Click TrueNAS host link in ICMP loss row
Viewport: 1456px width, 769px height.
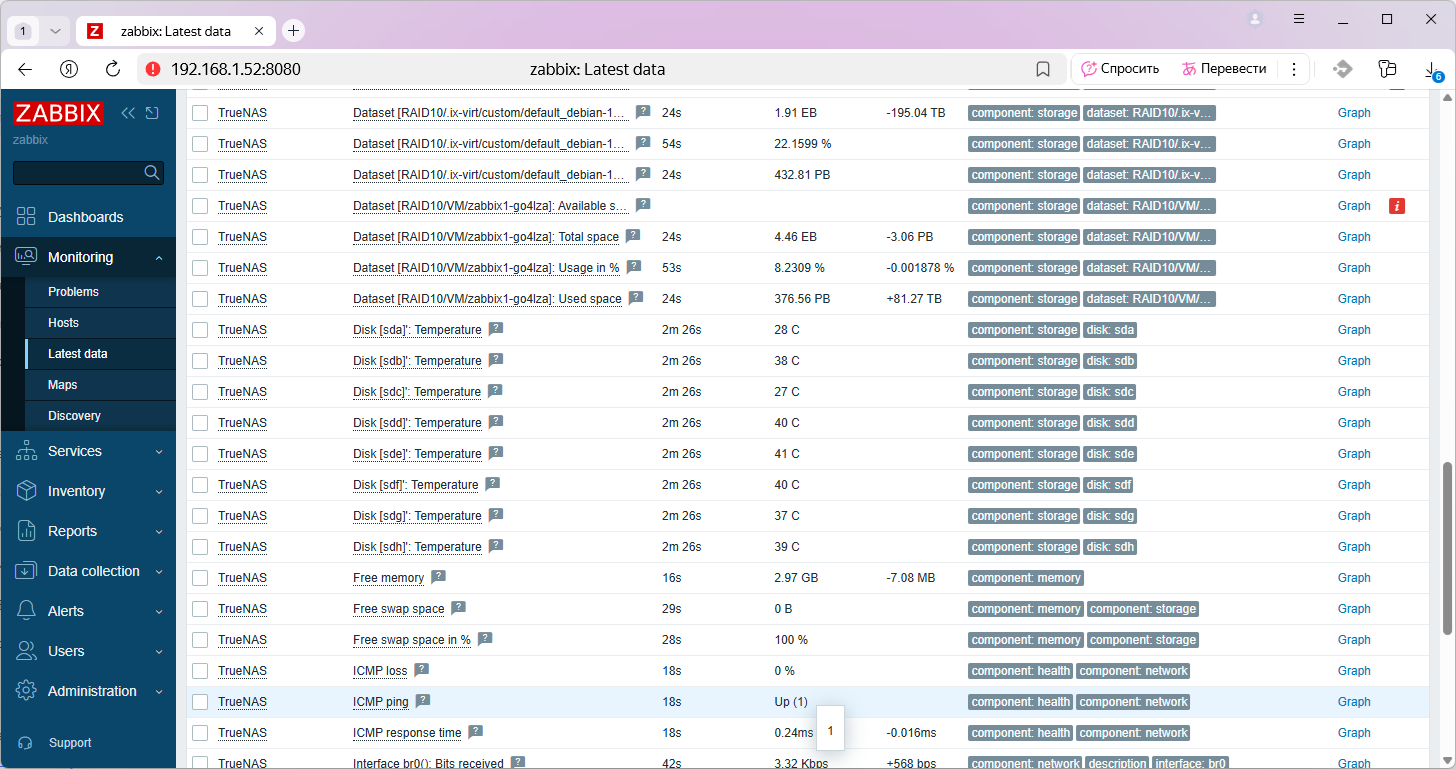pos(242,671)
